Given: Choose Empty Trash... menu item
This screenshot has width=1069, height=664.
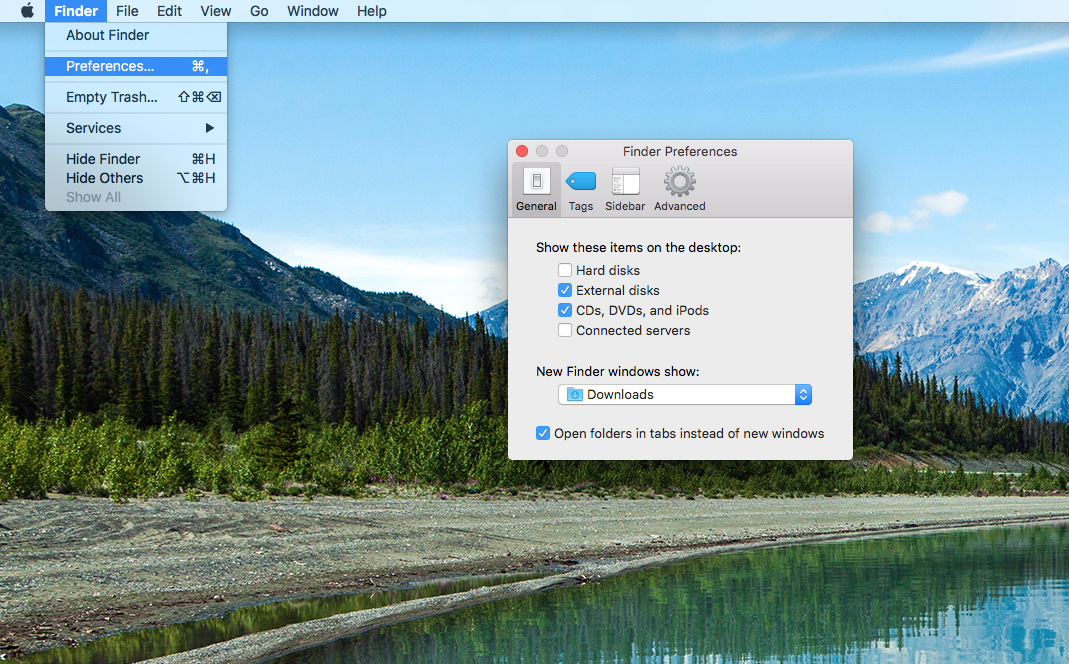Looking at the screenshot, I should pyautogui.click(x=136, y=97).
